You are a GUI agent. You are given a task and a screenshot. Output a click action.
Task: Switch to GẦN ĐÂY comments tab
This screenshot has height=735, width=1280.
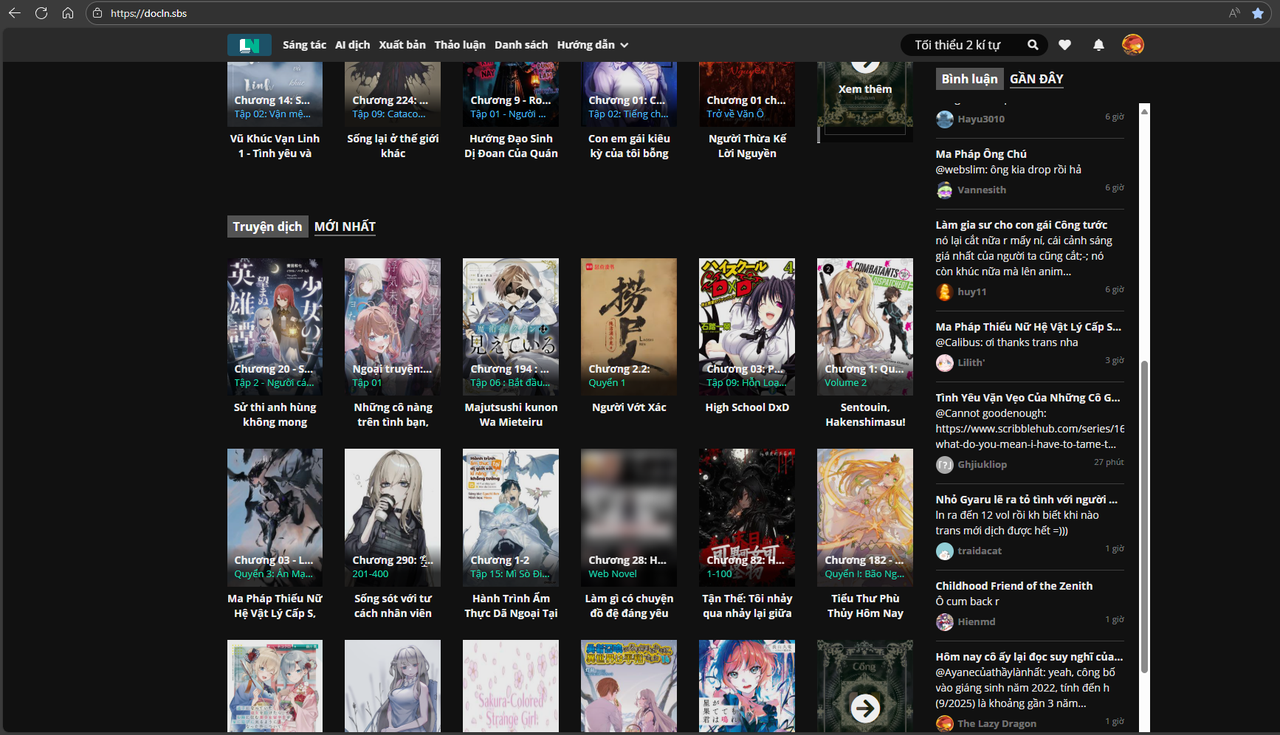tap(1037, 79)
